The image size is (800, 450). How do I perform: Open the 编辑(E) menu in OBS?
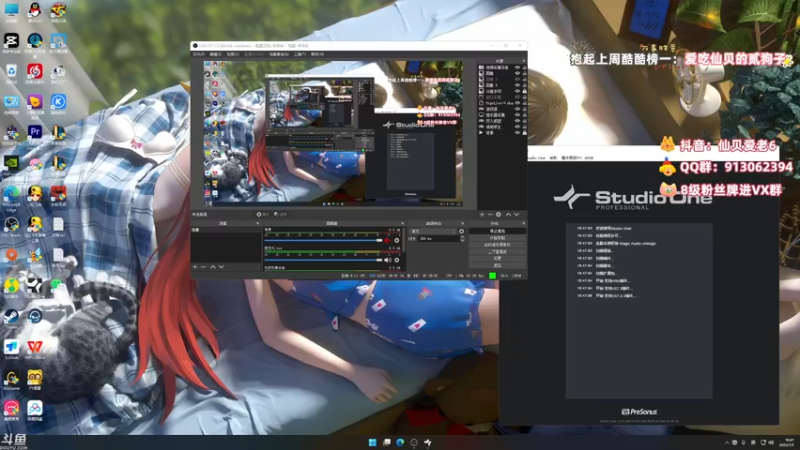[x=216, y=54]
